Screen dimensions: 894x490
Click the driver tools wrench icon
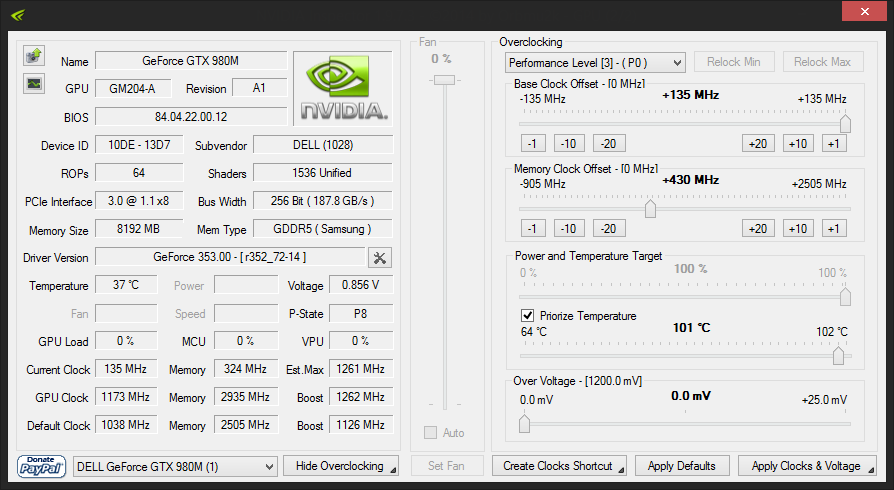pyautogui.click(x=380, y=258)
